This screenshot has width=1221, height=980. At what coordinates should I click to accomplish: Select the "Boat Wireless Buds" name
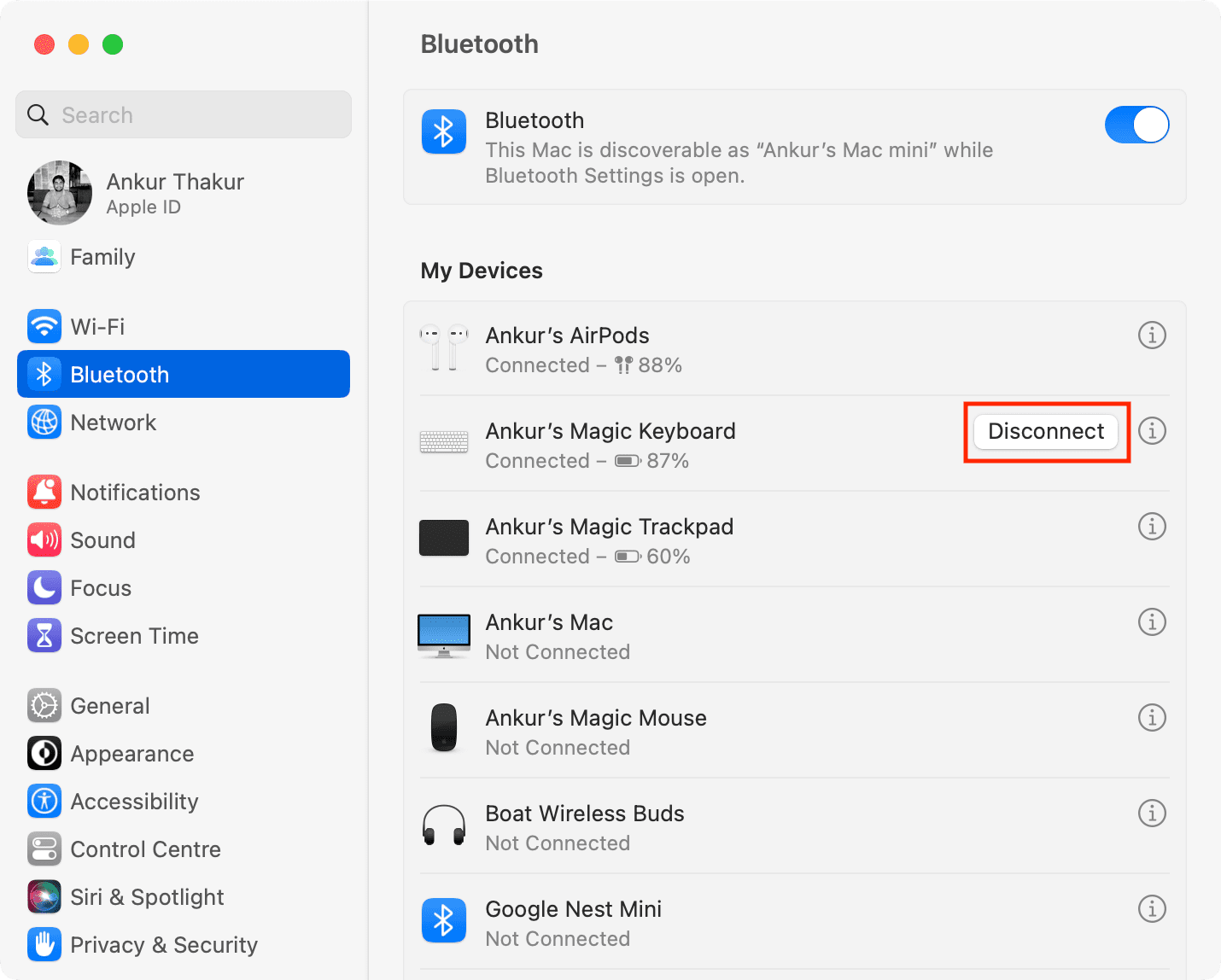585,814
